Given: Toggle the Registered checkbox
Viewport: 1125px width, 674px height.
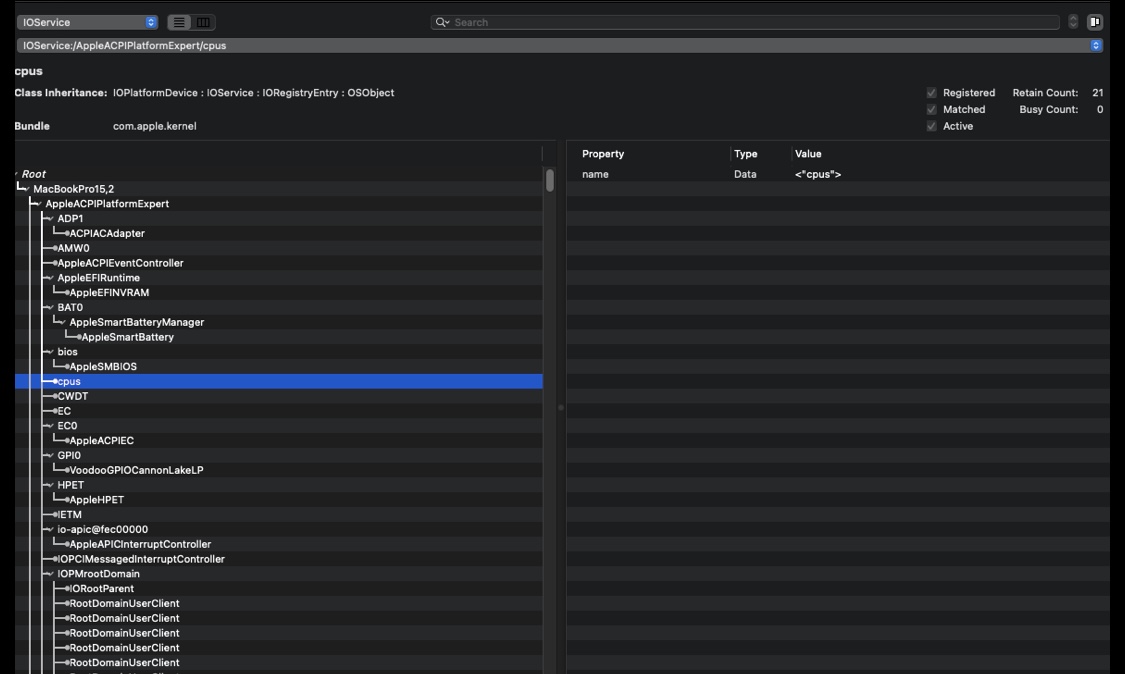Looking at the screenshot, I should 932,93.
